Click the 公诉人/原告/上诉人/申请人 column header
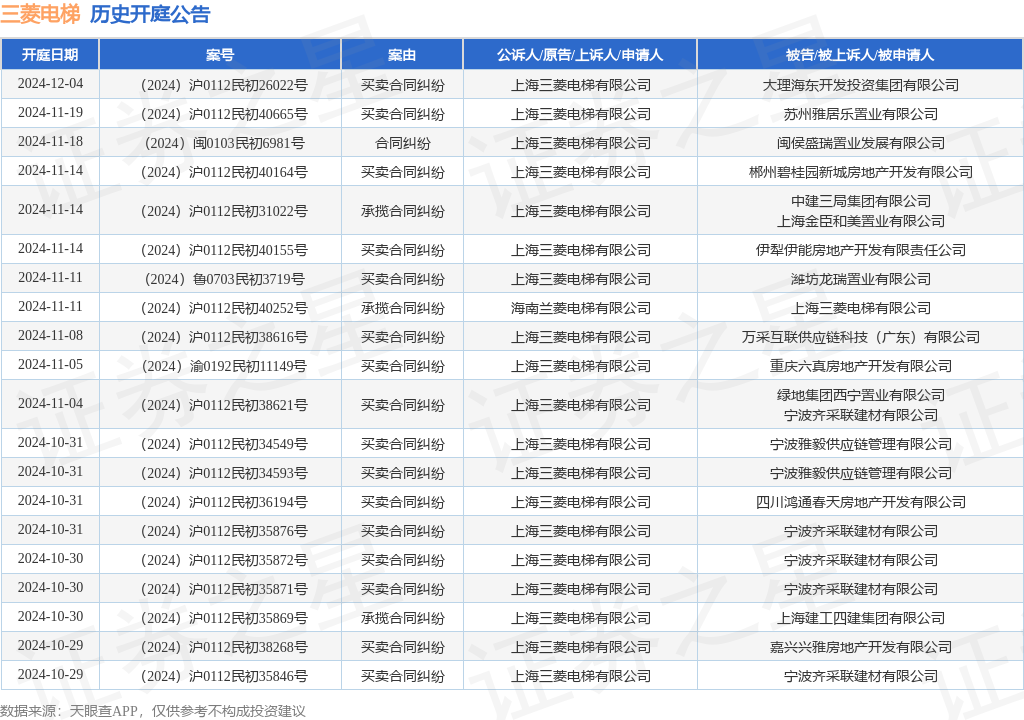The width and height of the screenshot is (1024, 720). click(580, 55)
